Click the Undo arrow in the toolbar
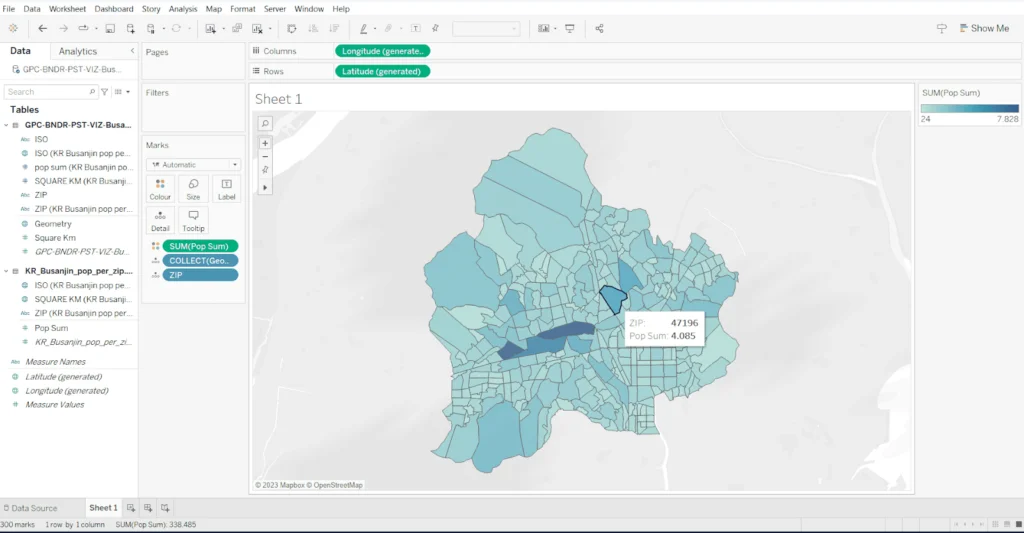The image size is (1024, 533). pyautogui.click(x=42, y=28)
